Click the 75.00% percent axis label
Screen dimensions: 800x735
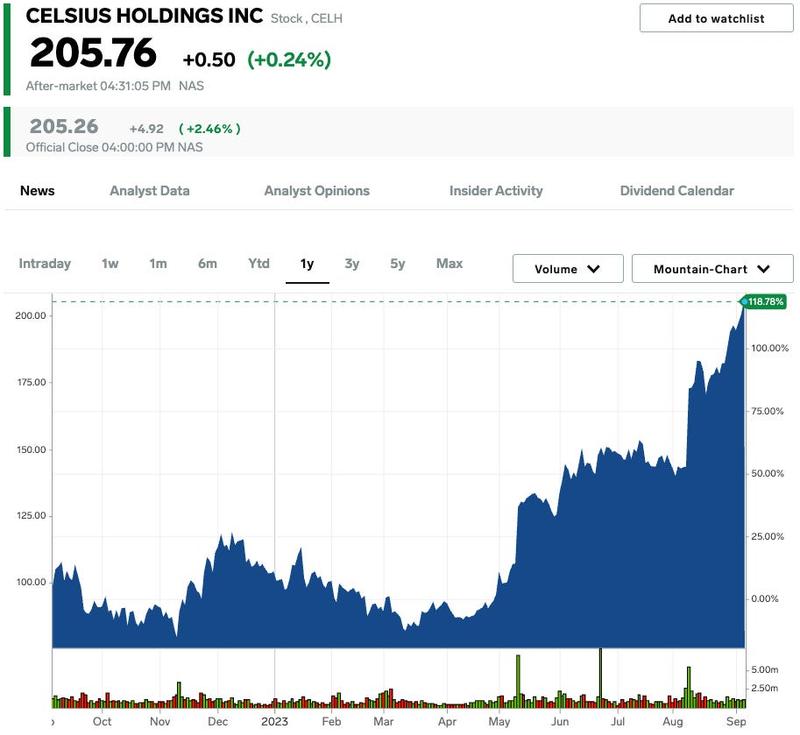tap(767, 411)
